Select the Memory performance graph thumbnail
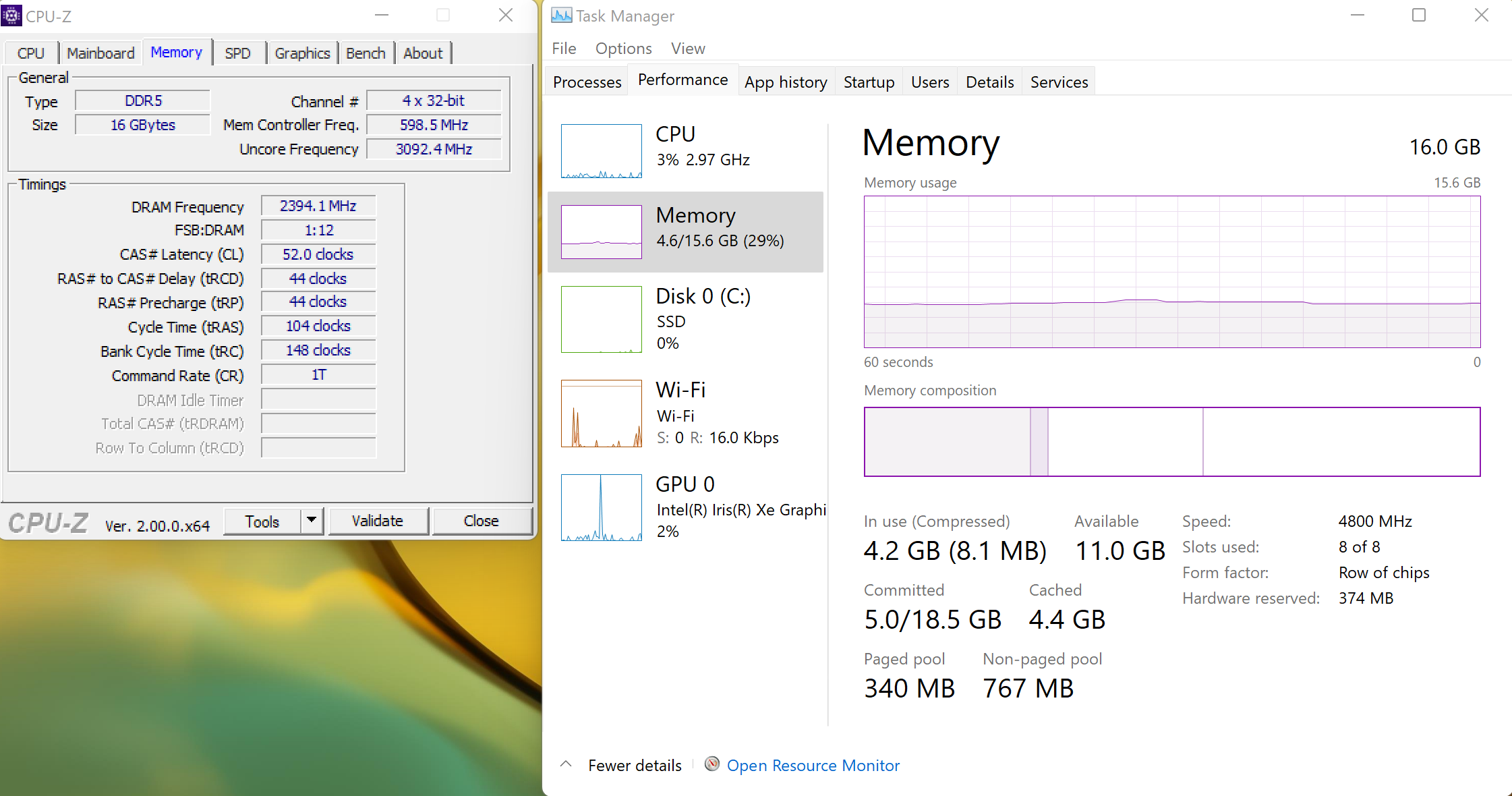Screen dimensions: 1512x796 click(x=602, y=231)
